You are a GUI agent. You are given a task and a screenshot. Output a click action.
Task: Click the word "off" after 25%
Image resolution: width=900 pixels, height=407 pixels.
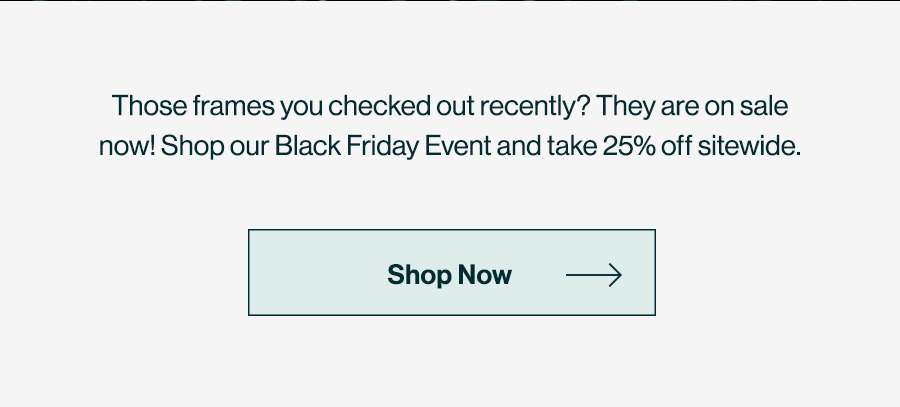[677, 146]
